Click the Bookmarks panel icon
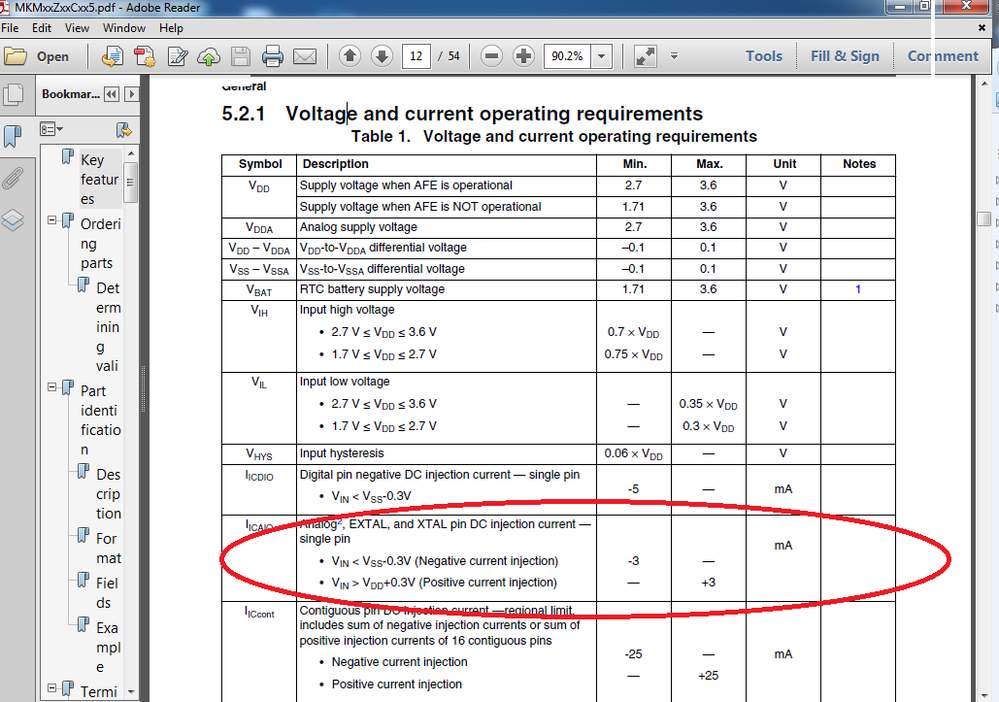 13,136
